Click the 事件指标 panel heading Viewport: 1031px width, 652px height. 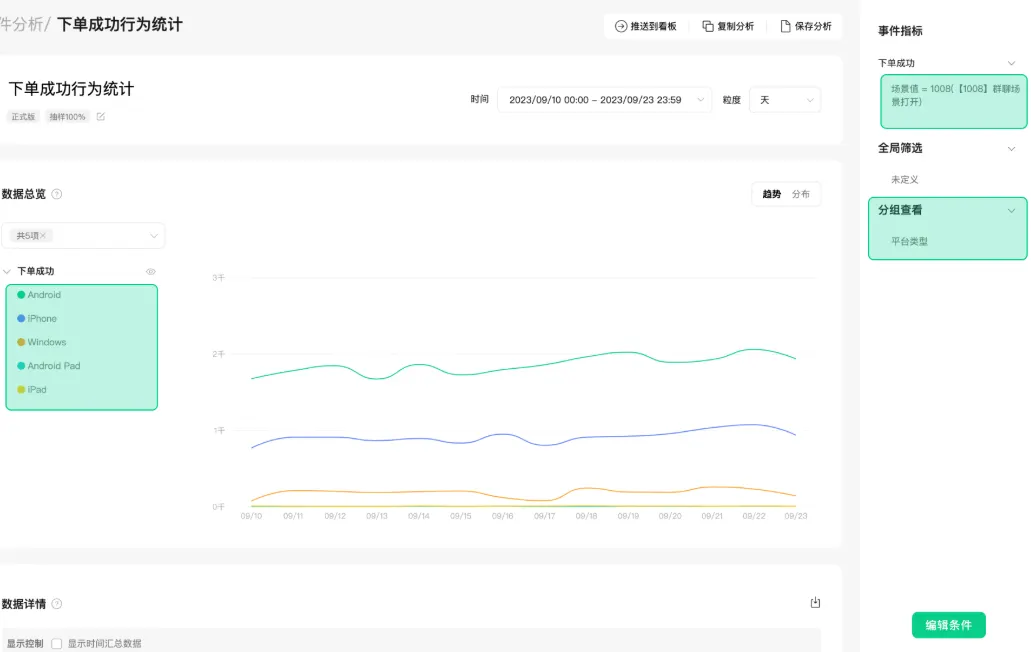900,31
